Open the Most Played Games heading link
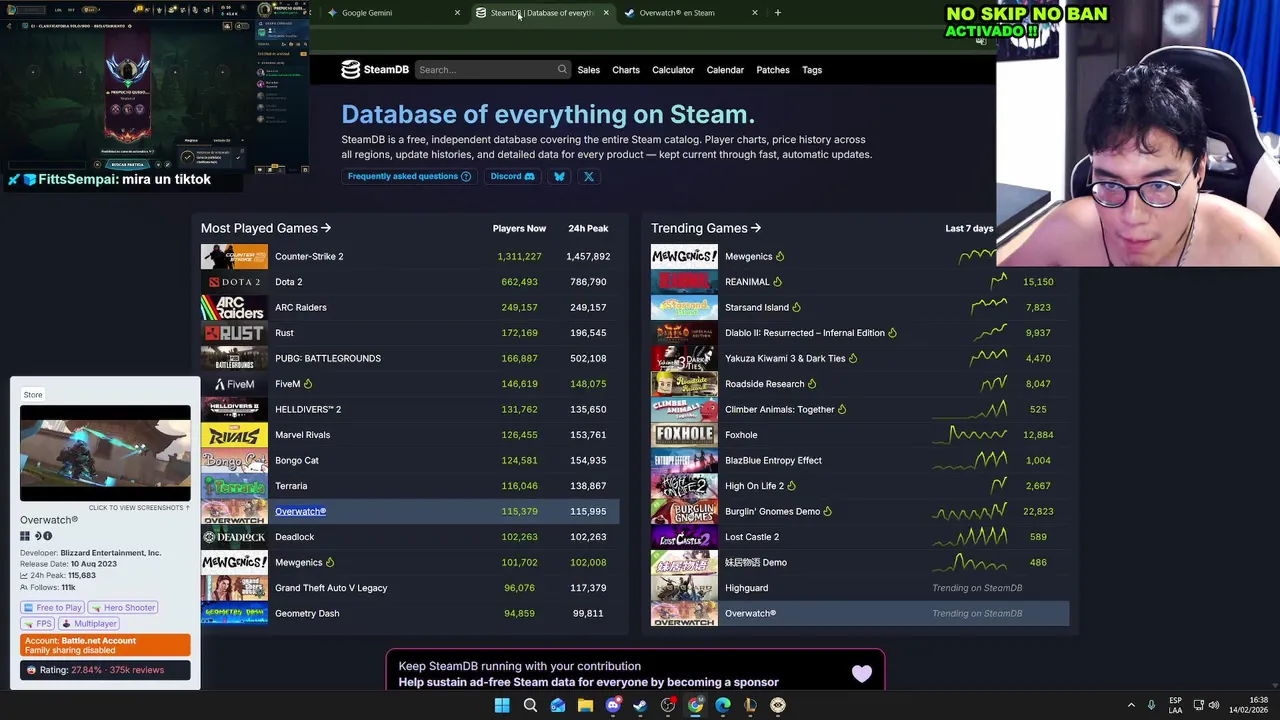Viewport: 1280px width, 720px height. point(266,228)
